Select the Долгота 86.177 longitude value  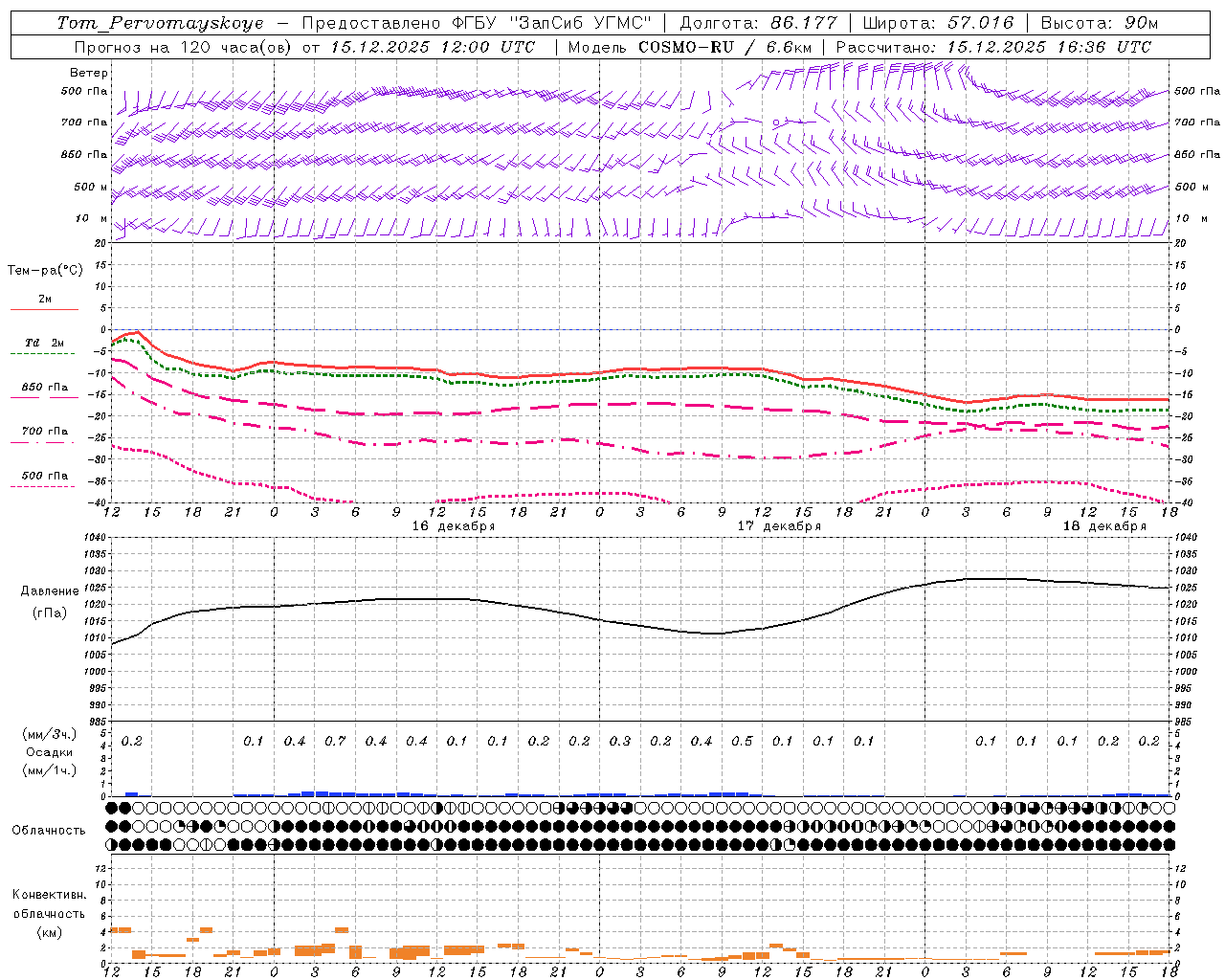click(x=758, y=23)
